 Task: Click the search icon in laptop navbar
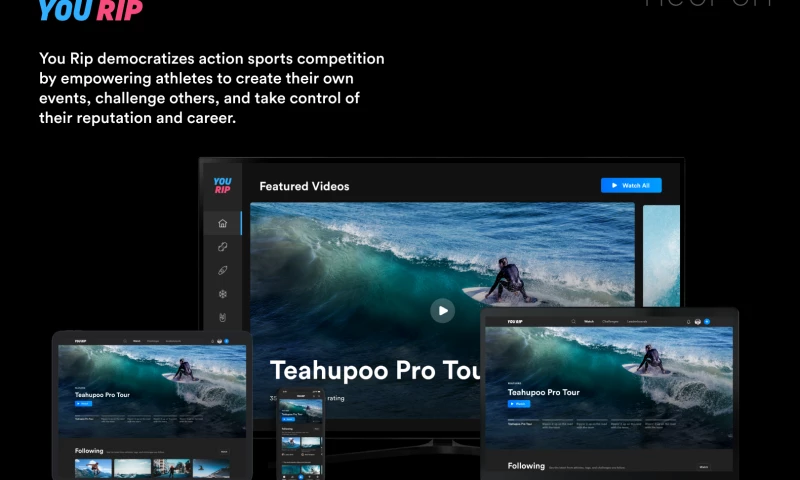(x=573, y=321)
